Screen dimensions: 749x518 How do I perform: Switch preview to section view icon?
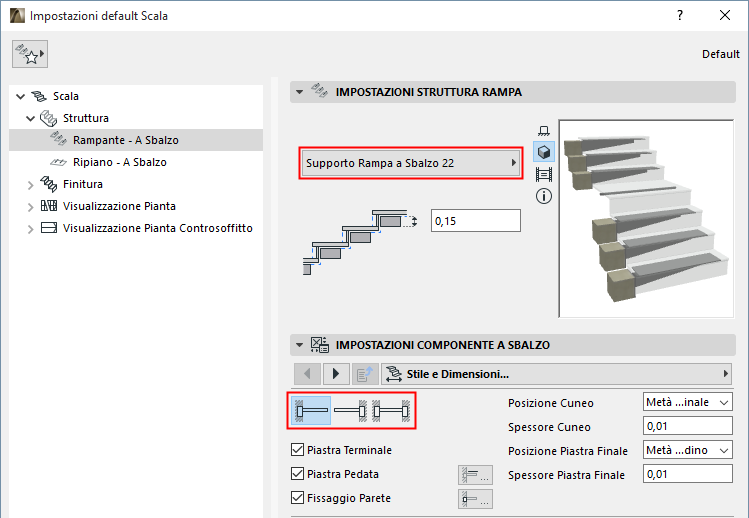coord(544,174)
